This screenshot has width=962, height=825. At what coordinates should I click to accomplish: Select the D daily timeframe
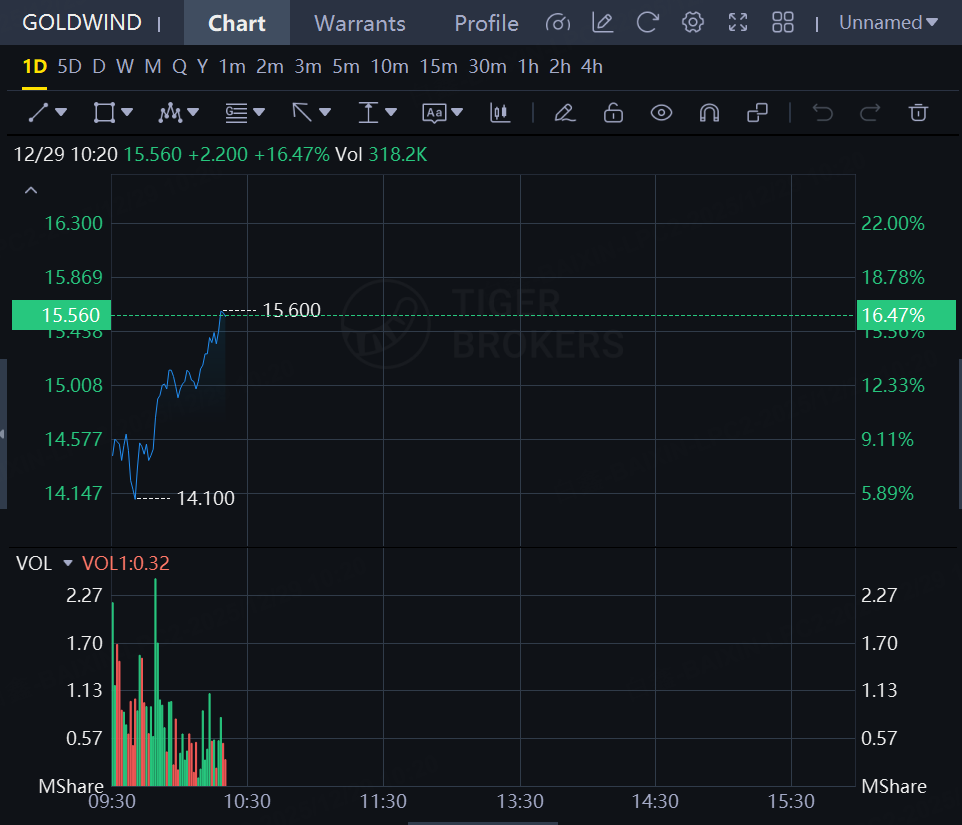click(x=99, y=66)
